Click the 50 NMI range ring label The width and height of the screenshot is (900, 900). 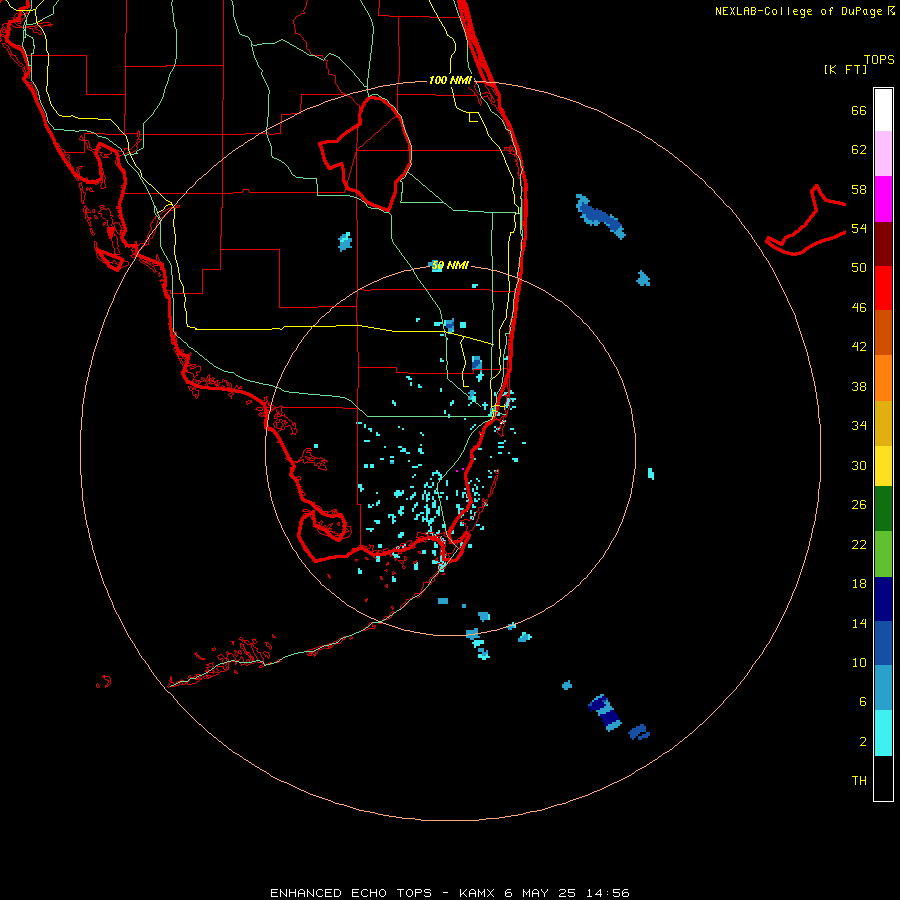450,265
